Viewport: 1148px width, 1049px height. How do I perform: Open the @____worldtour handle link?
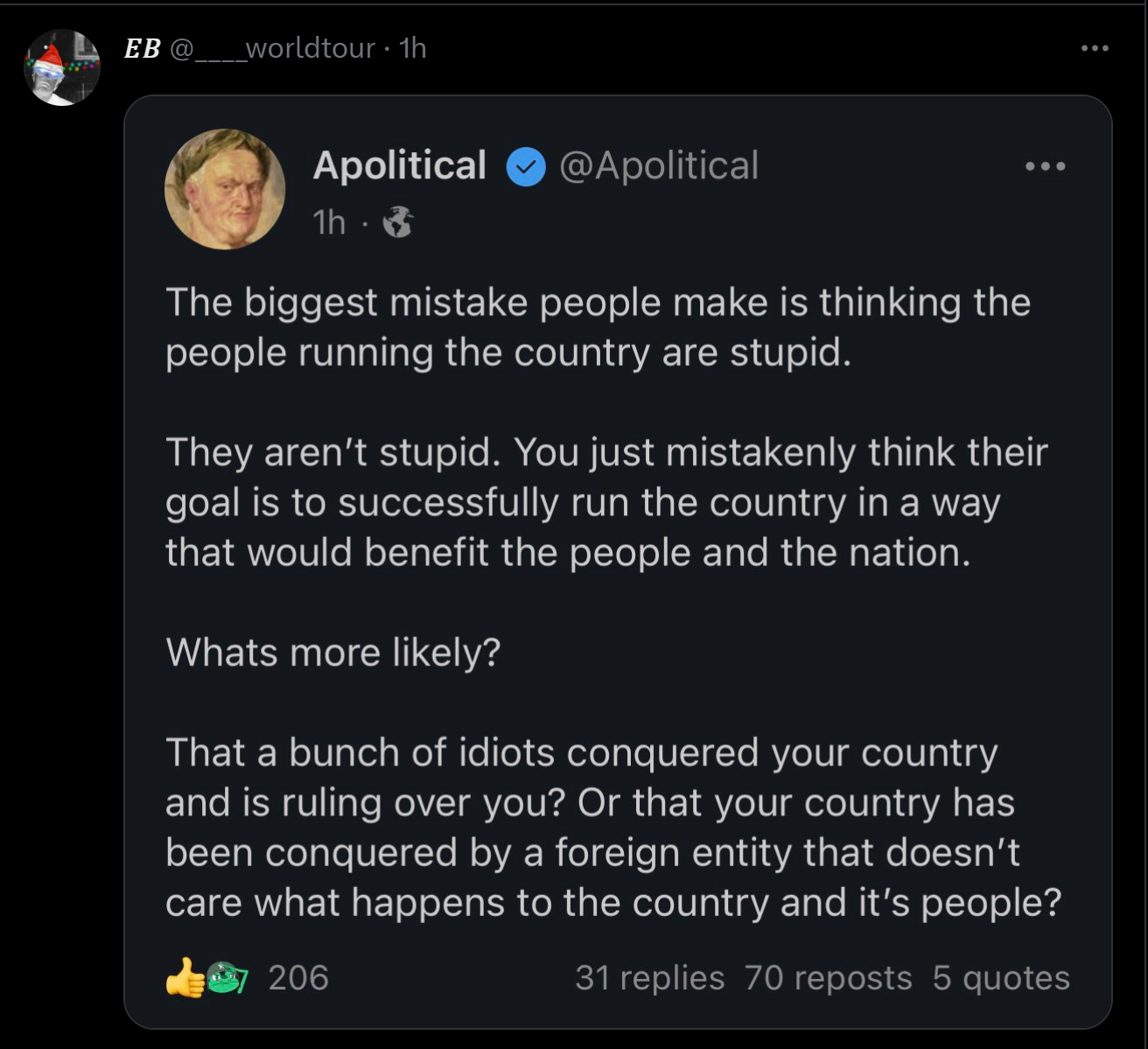[x=272, y=48]
